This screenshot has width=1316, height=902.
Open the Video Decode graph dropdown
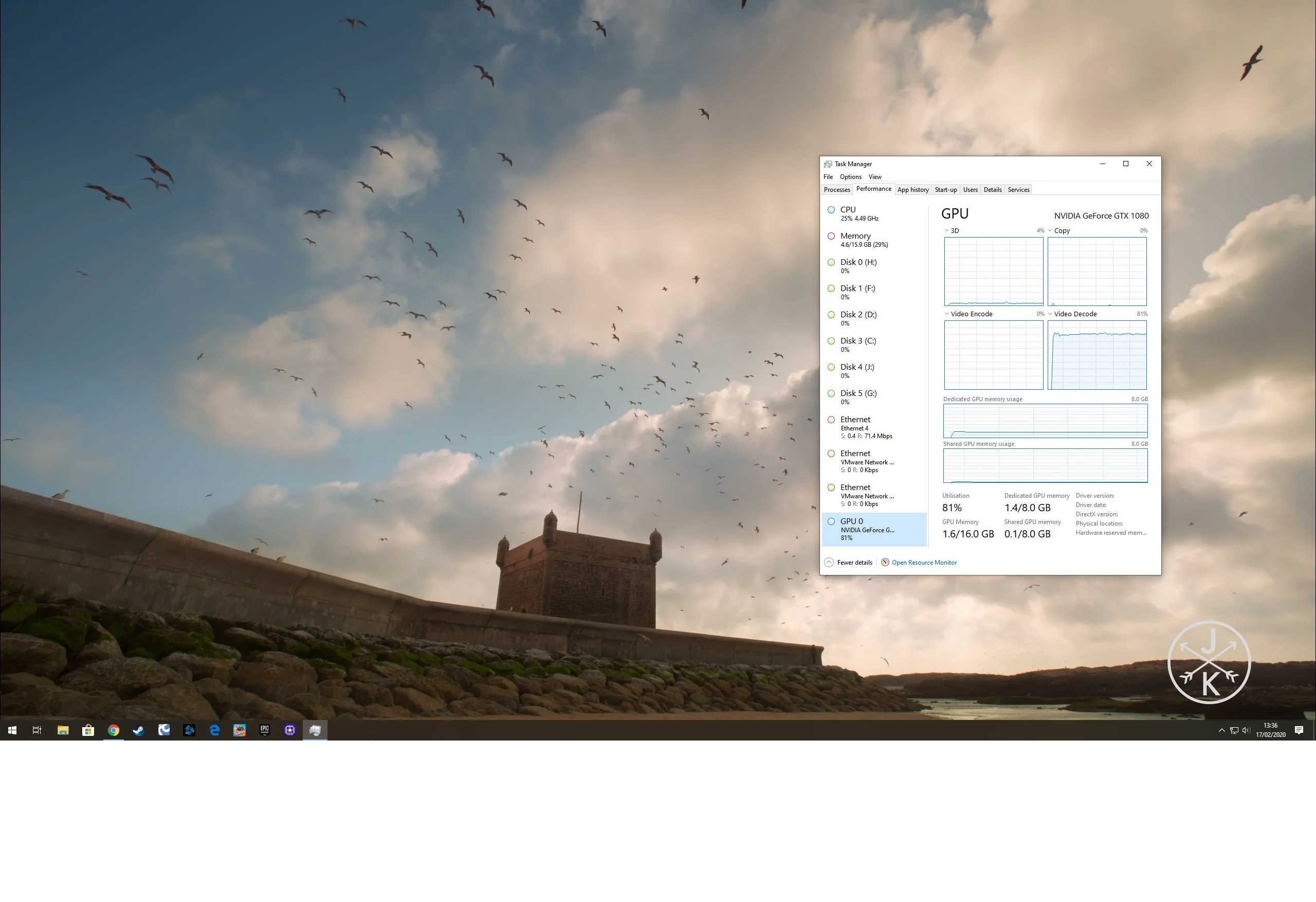click(1050, 314)
